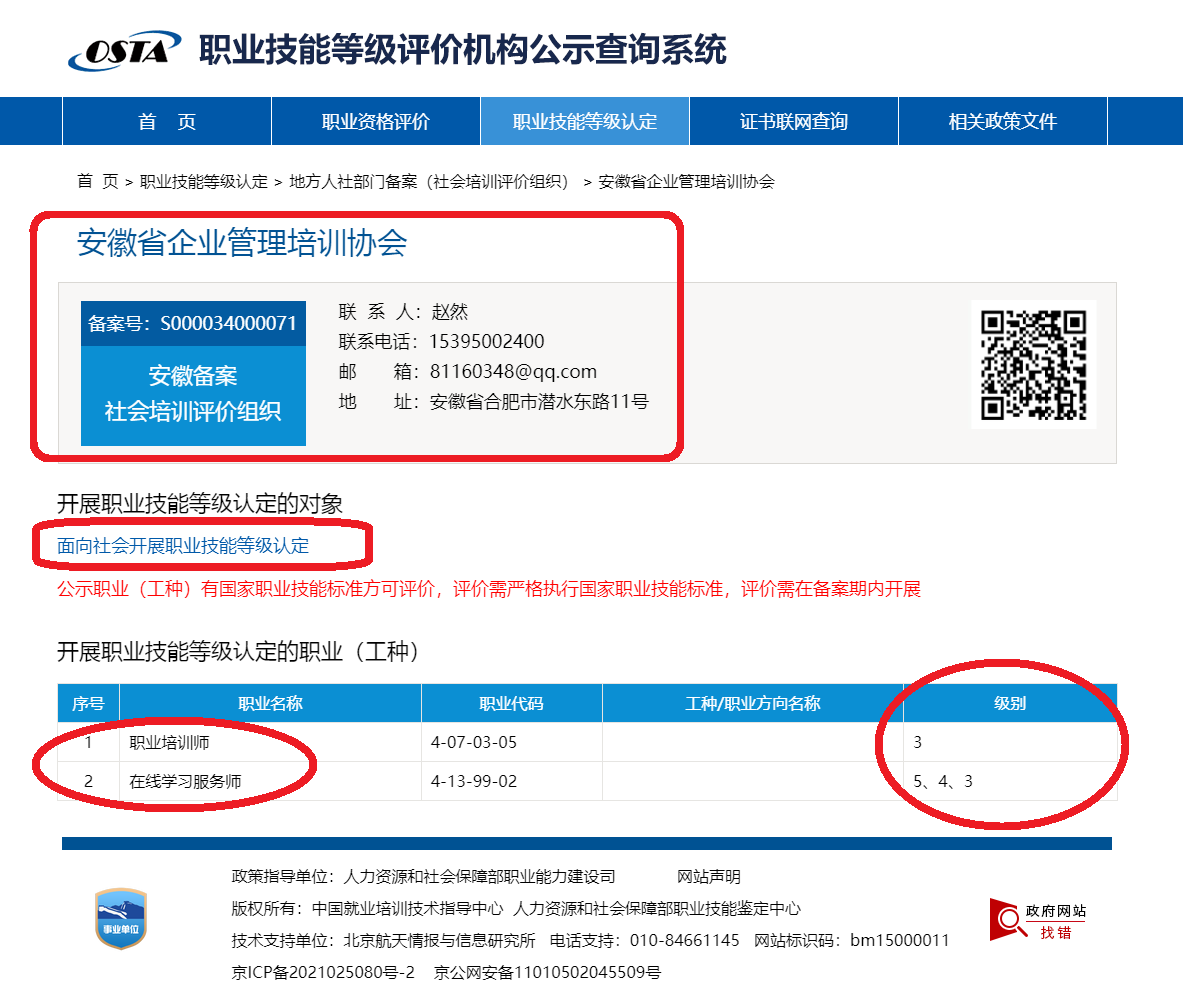Click 政策指导单位 footer text
The image size is (1183, 988).
(x=423, y=876)
